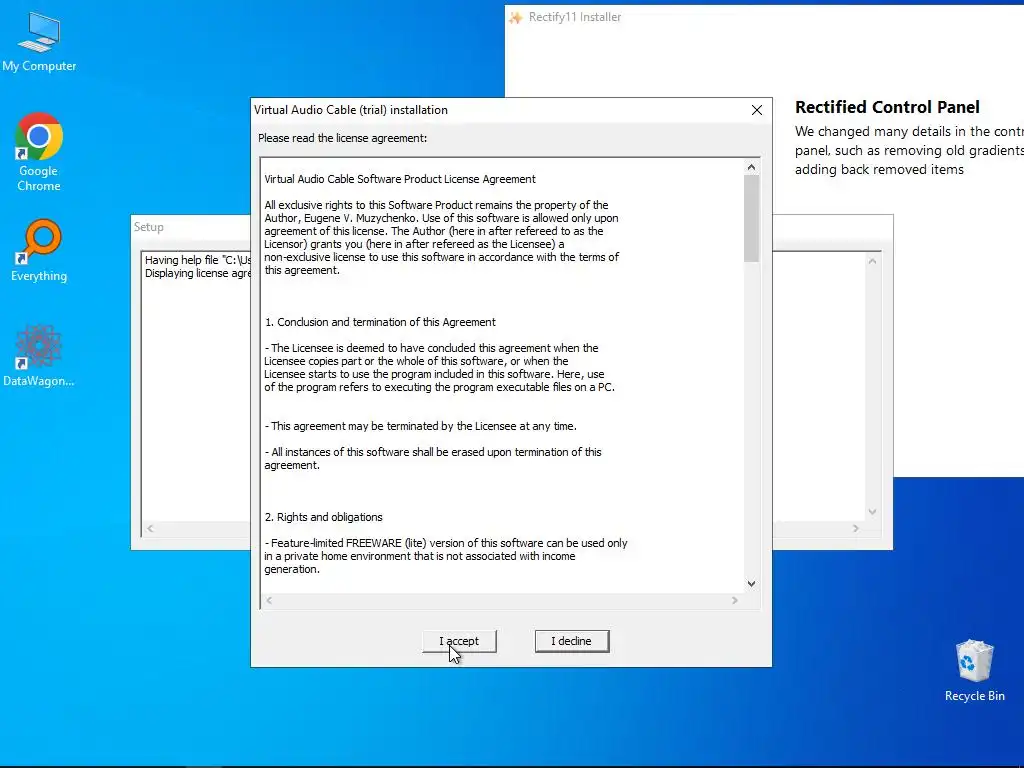Open the My Computer desktop icon
This screenshot has width=1024, height=768.
tap(39, 40)
